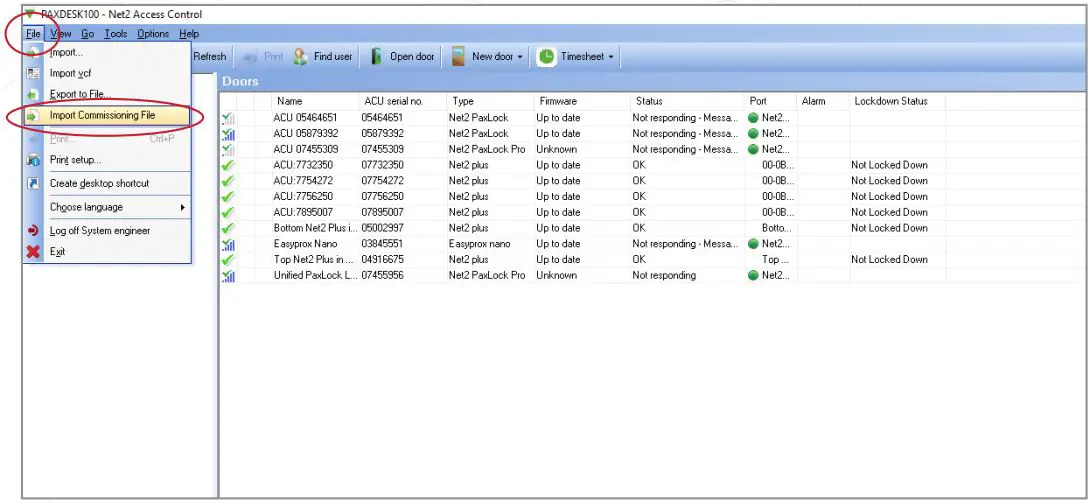Click the Find user toolbar button
This screenshot has width=1088, height=503.
pos(323,57)
